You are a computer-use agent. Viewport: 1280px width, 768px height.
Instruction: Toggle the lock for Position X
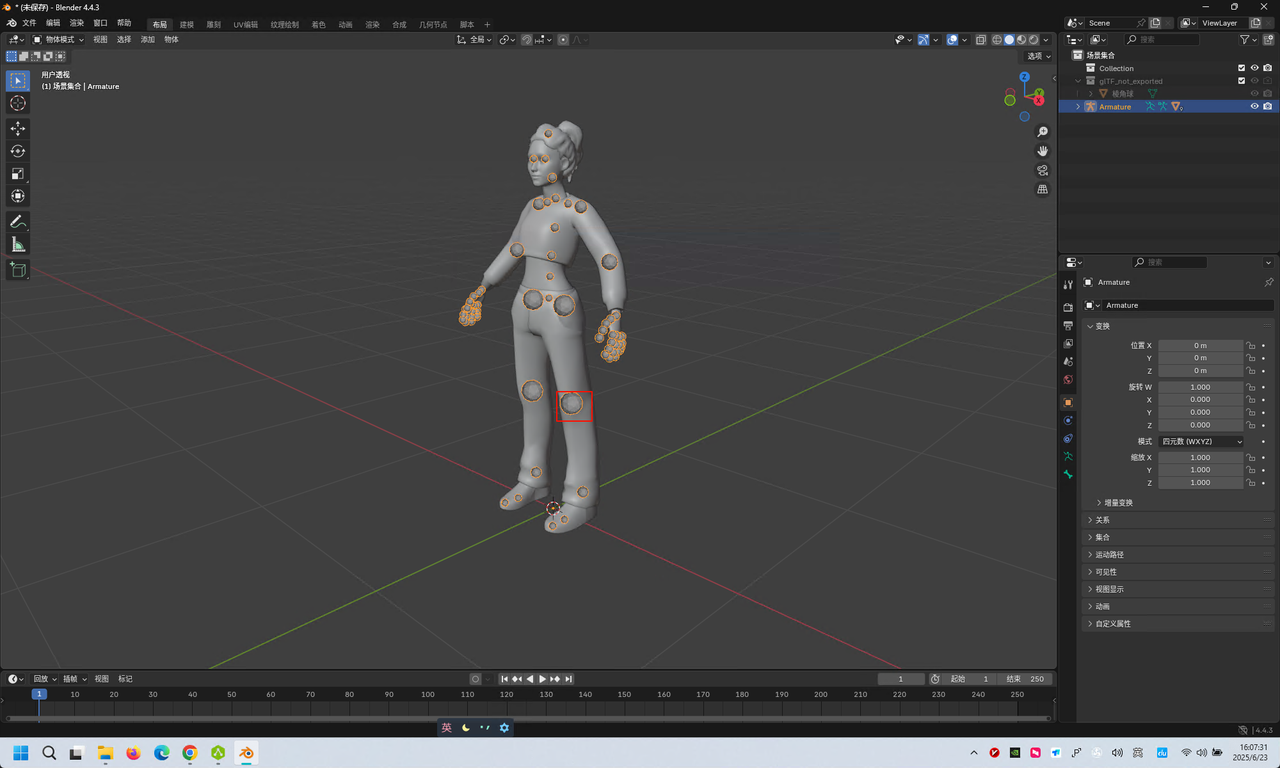click(1250, 345)
